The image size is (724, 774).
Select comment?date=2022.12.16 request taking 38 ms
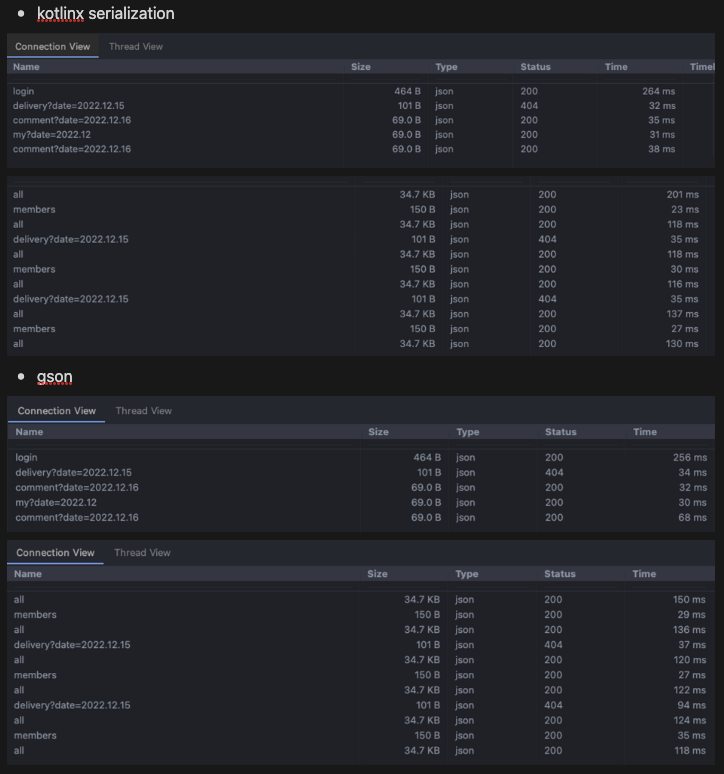click(x=360, y=149)
